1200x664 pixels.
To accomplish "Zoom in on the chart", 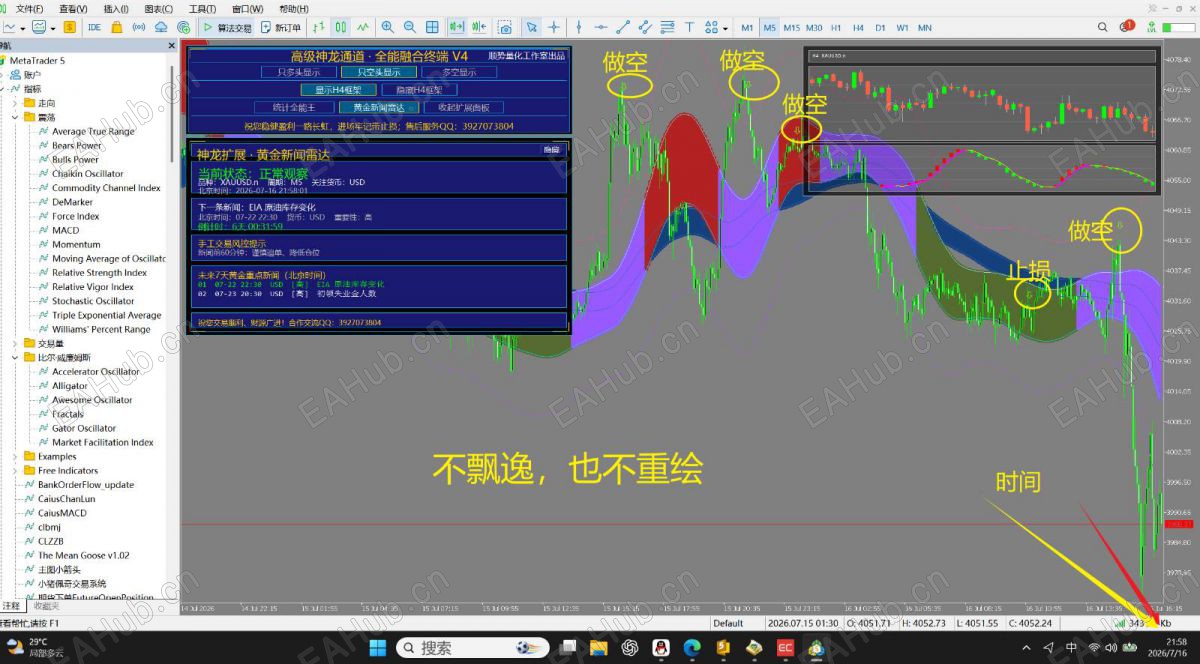I will [x=388, y=27].
